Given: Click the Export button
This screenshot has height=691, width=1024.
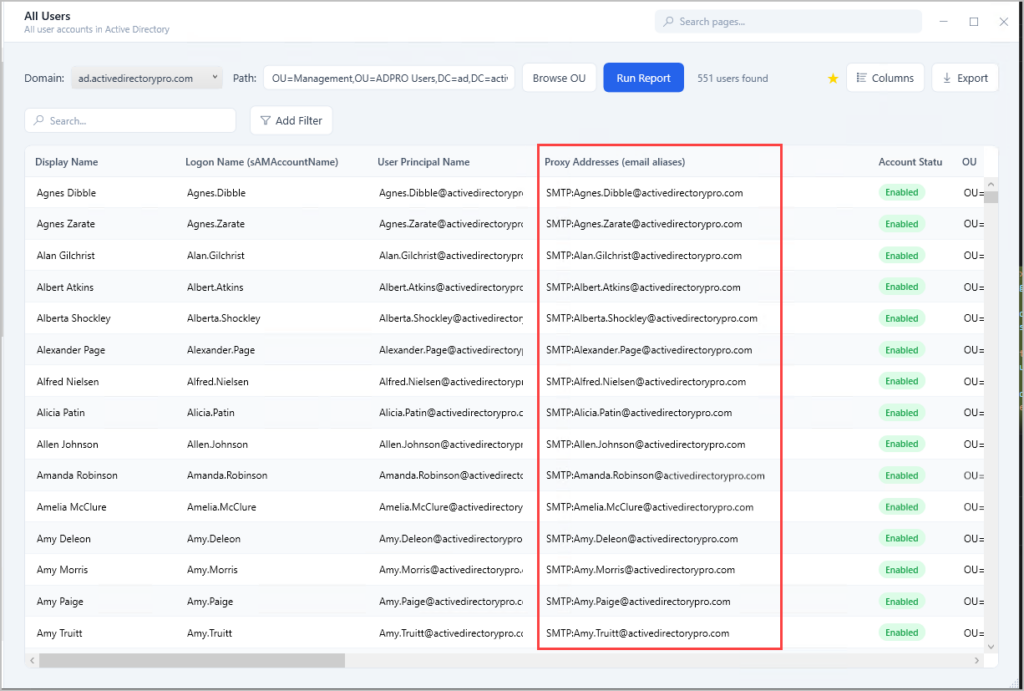Looking at the screenshot, I should pyautogui.click(x=965, y=78).
